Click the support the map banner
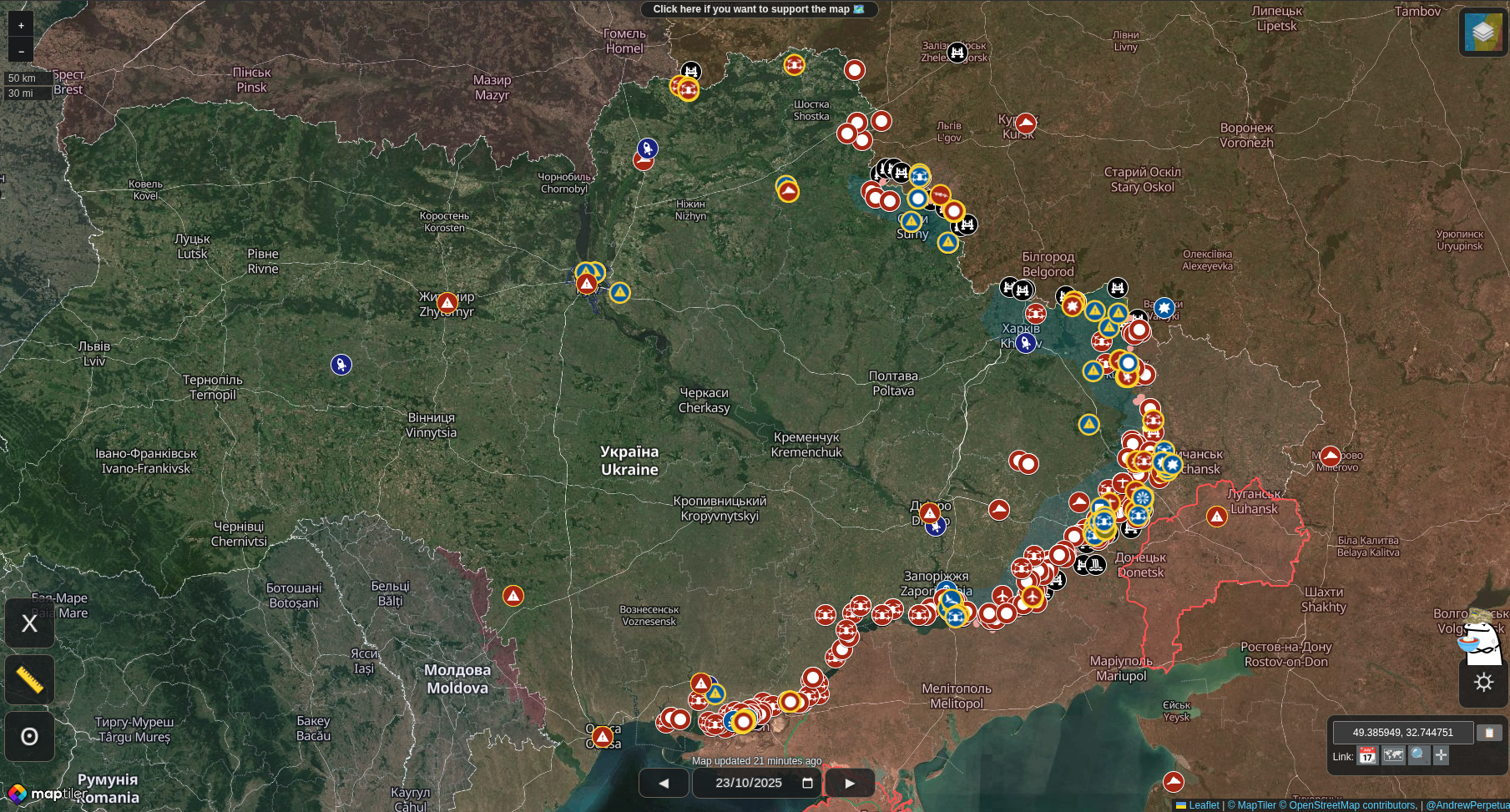The width and height of the screenshot is (1510, 812). click(759, 9)
